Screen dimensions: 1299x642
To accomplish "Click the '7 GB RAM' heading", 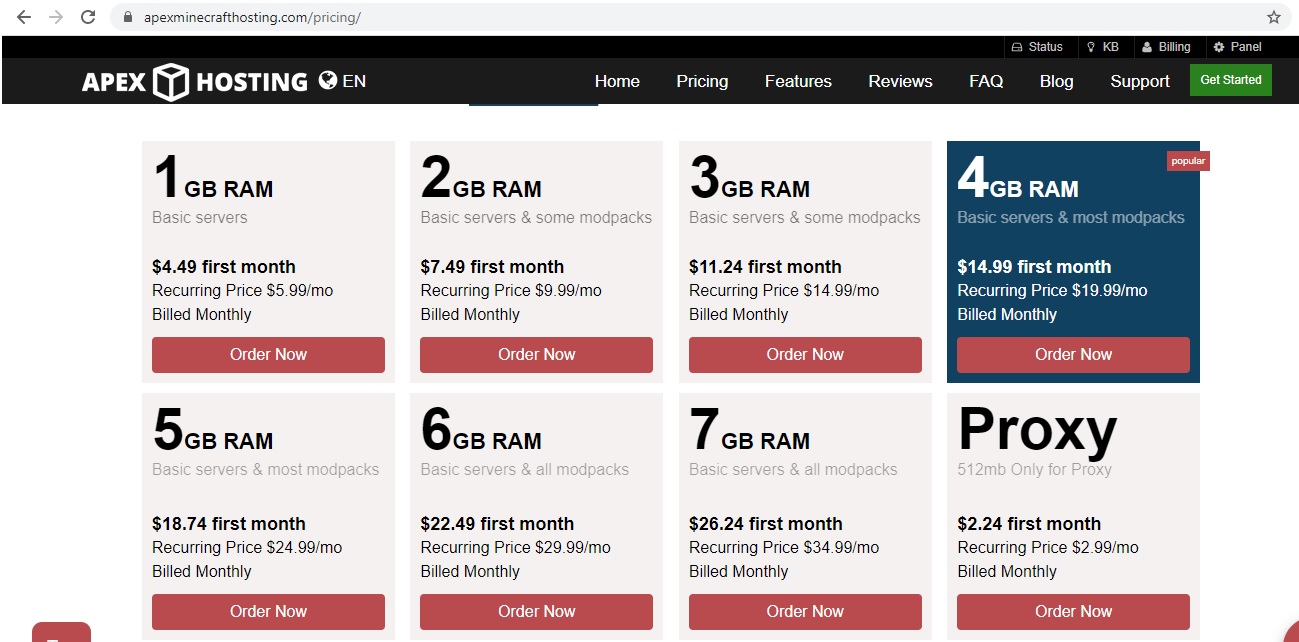I will (x=750, y=431).
